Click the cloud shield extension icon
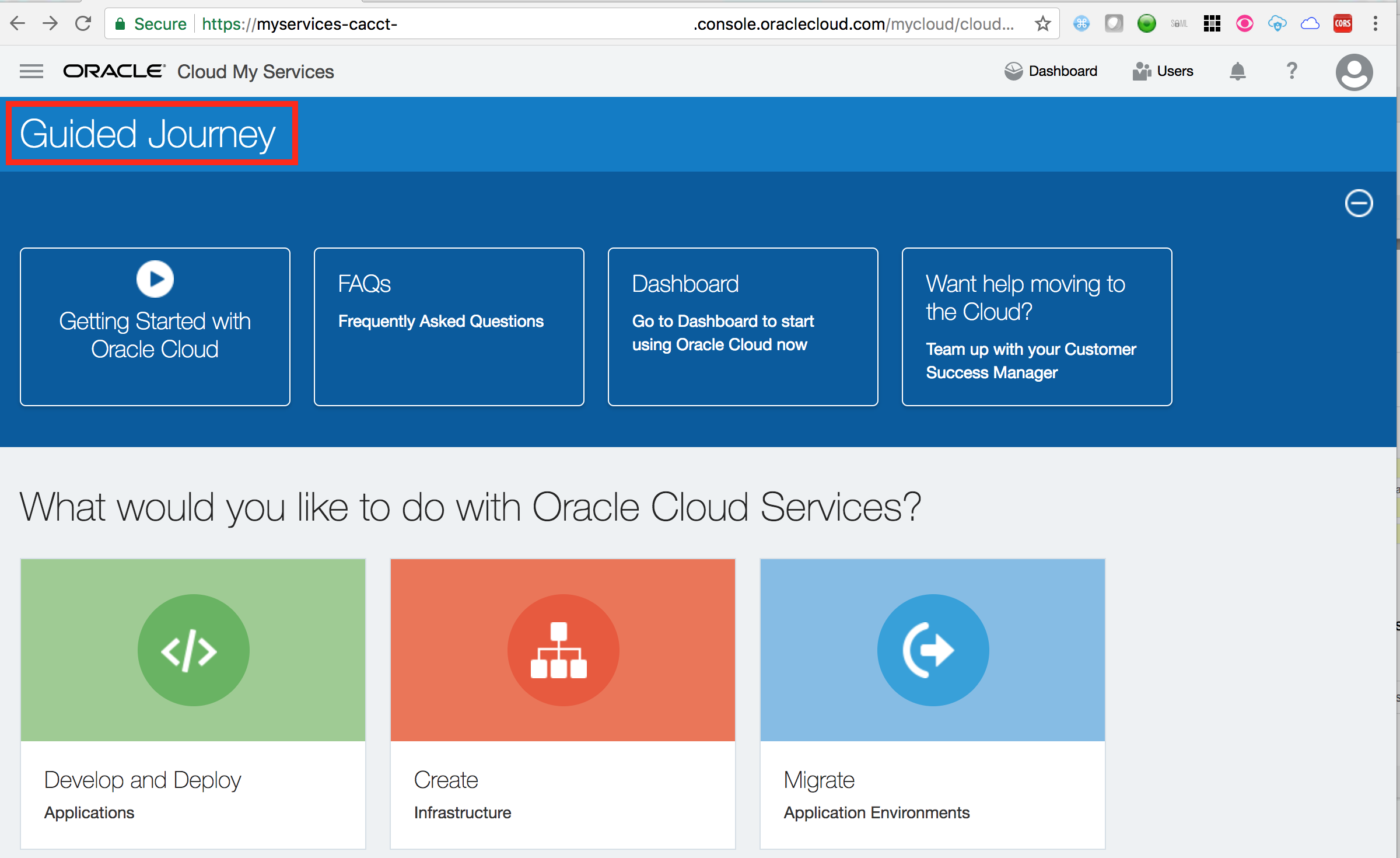The height and width of the screenshot is (858, 1400). click(x=1277, y=24)
